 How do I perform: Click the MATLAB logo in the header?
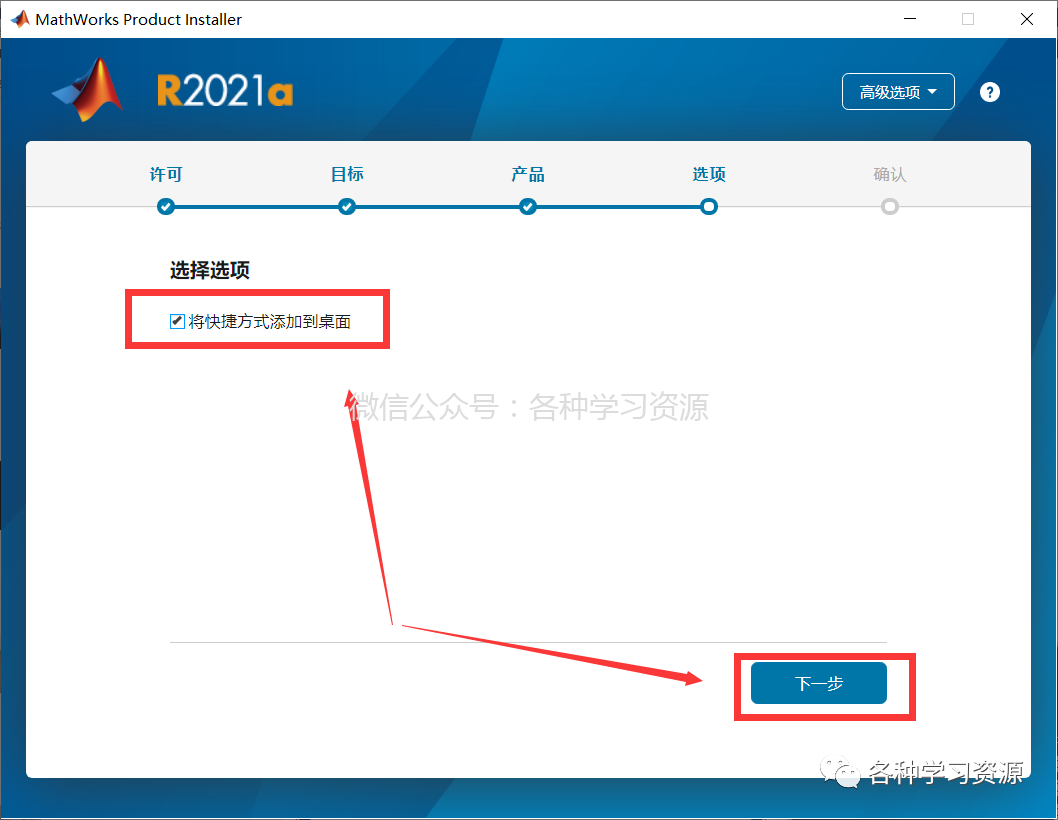[88, 90]
